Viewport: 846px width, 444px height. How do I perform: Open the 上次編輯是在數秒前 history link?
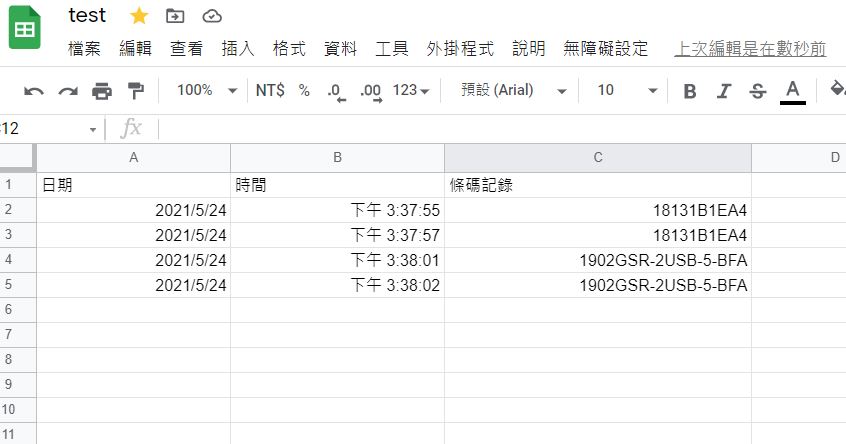pos(751,49)
